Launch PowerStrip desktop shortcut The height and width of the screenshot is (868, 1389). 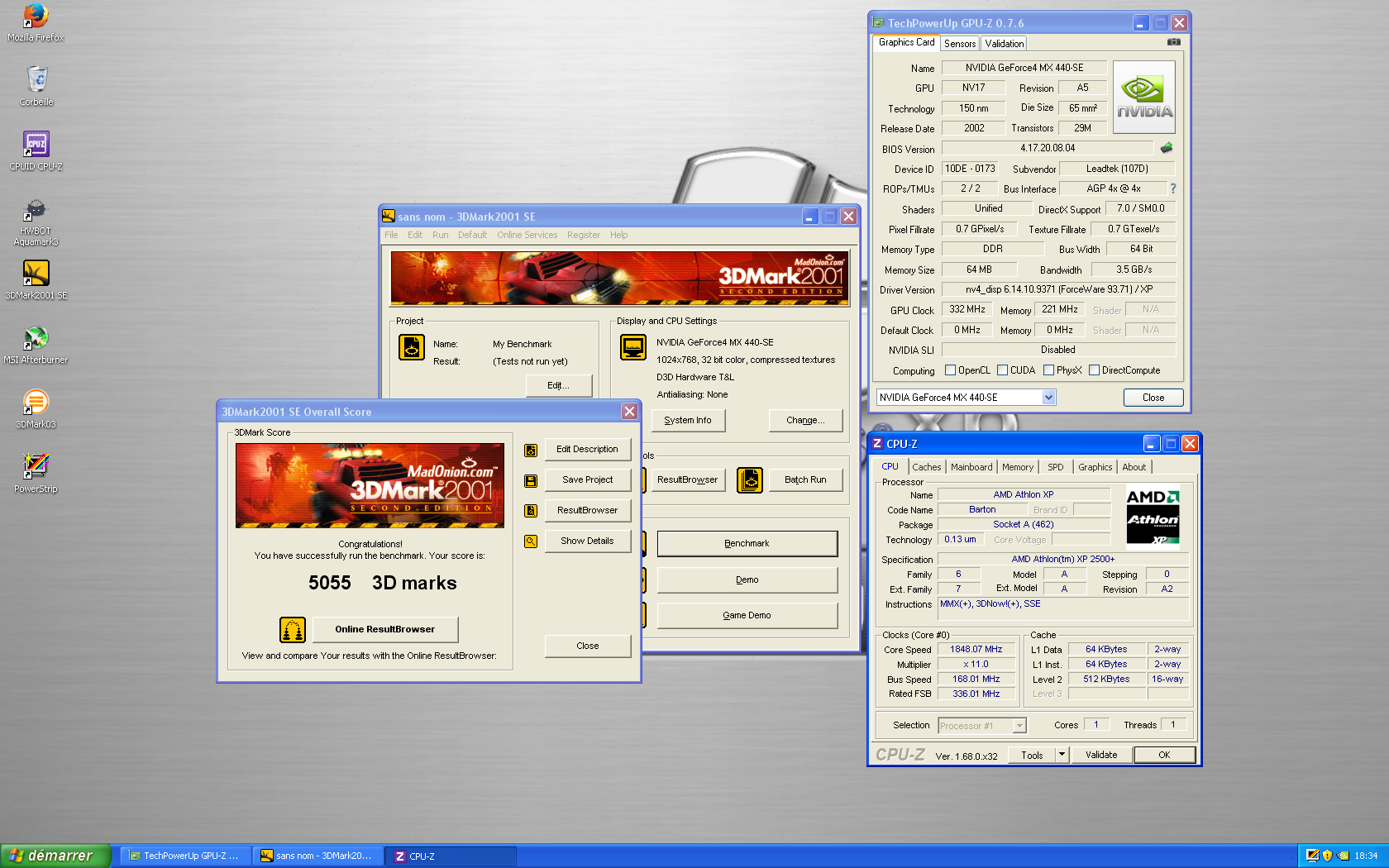point(36,473)
